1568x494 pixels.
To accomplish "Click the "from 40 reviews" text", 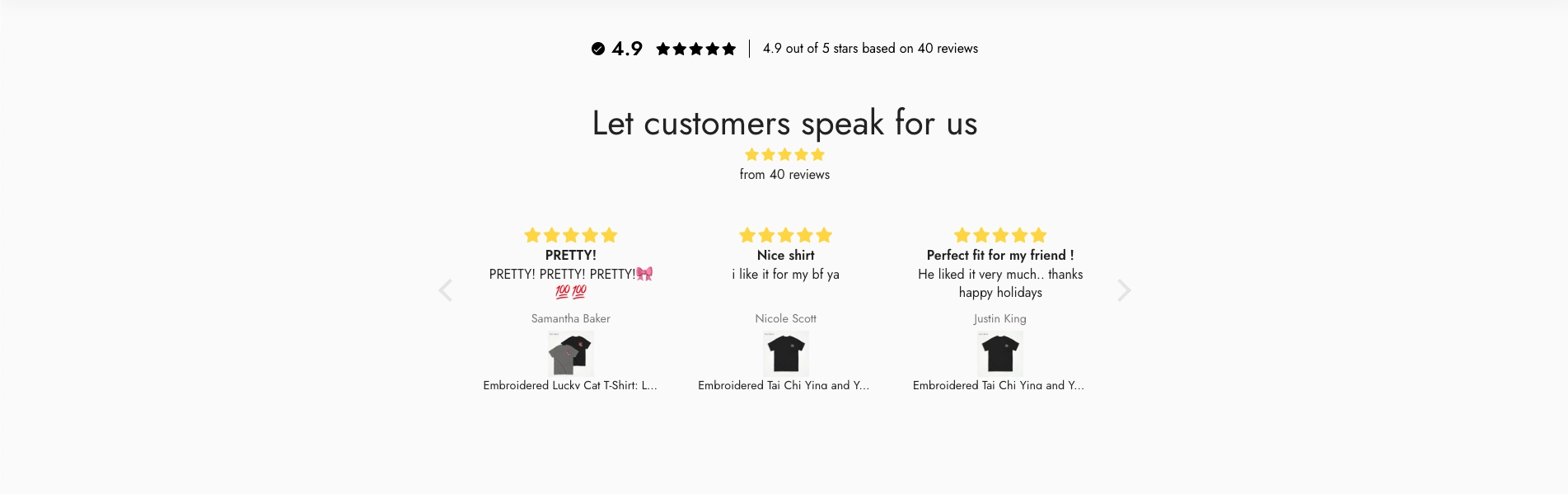I will click(784, 175).
